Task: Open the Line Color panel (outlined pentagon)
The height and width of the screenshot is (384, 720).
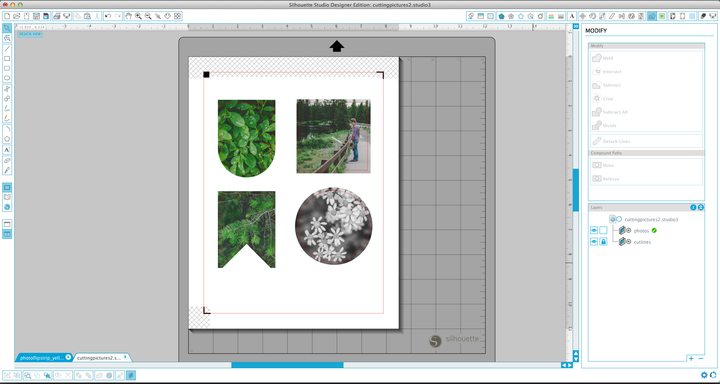Action: [x=521, y=16]
